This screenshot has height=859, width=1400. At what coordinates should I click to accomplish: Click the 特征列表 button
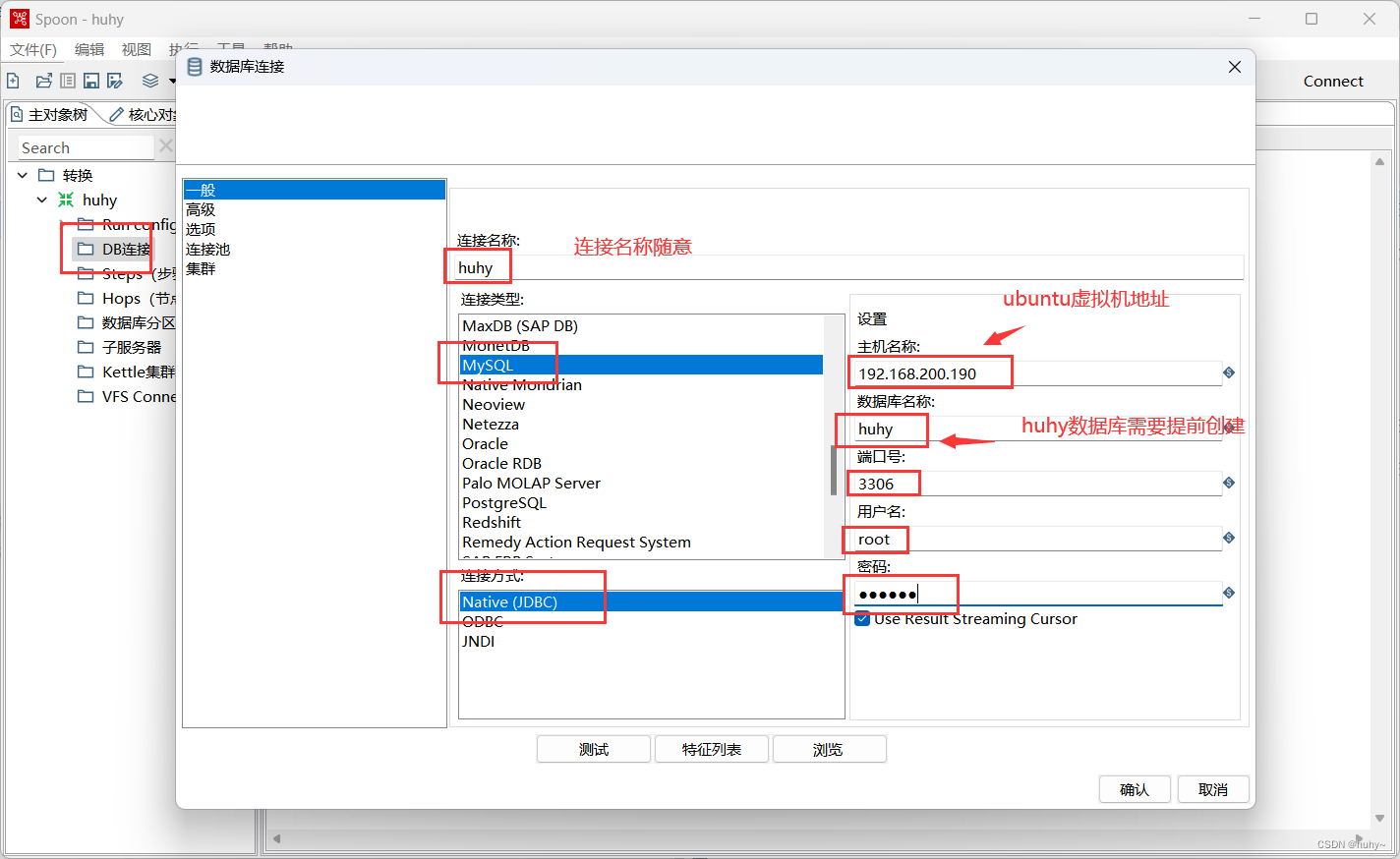(712, 749)
